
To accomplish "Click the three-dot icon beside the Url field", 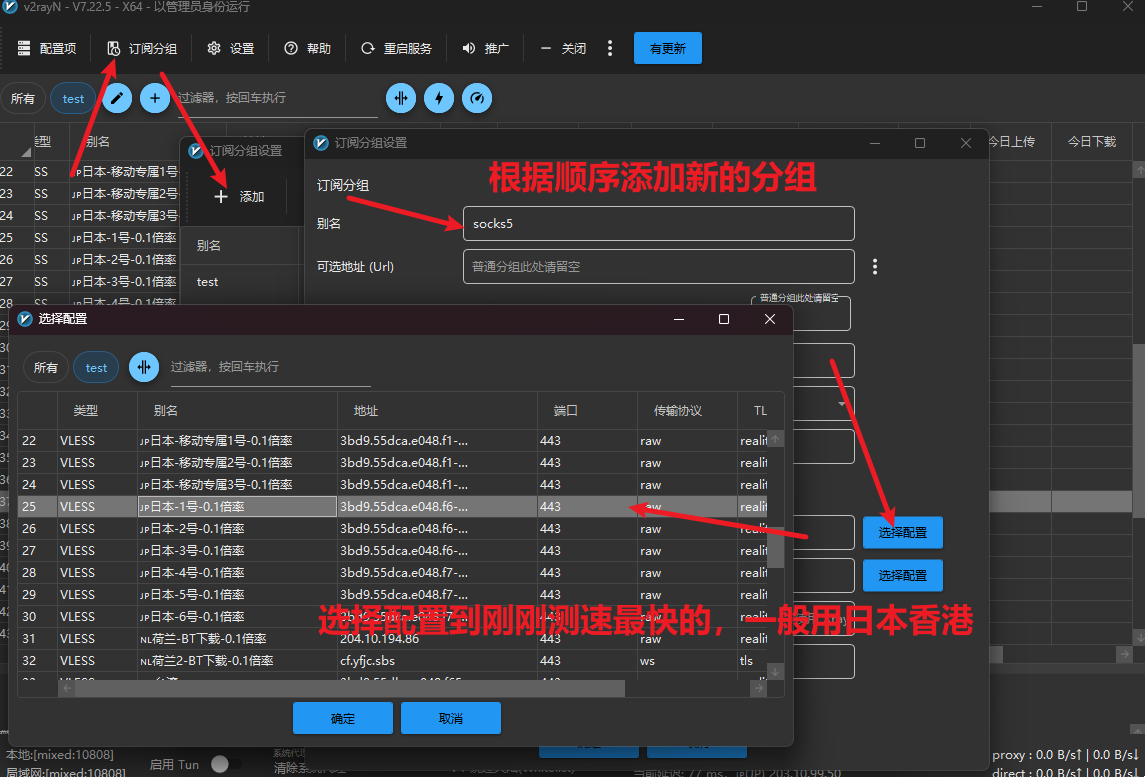I will 875,267.
